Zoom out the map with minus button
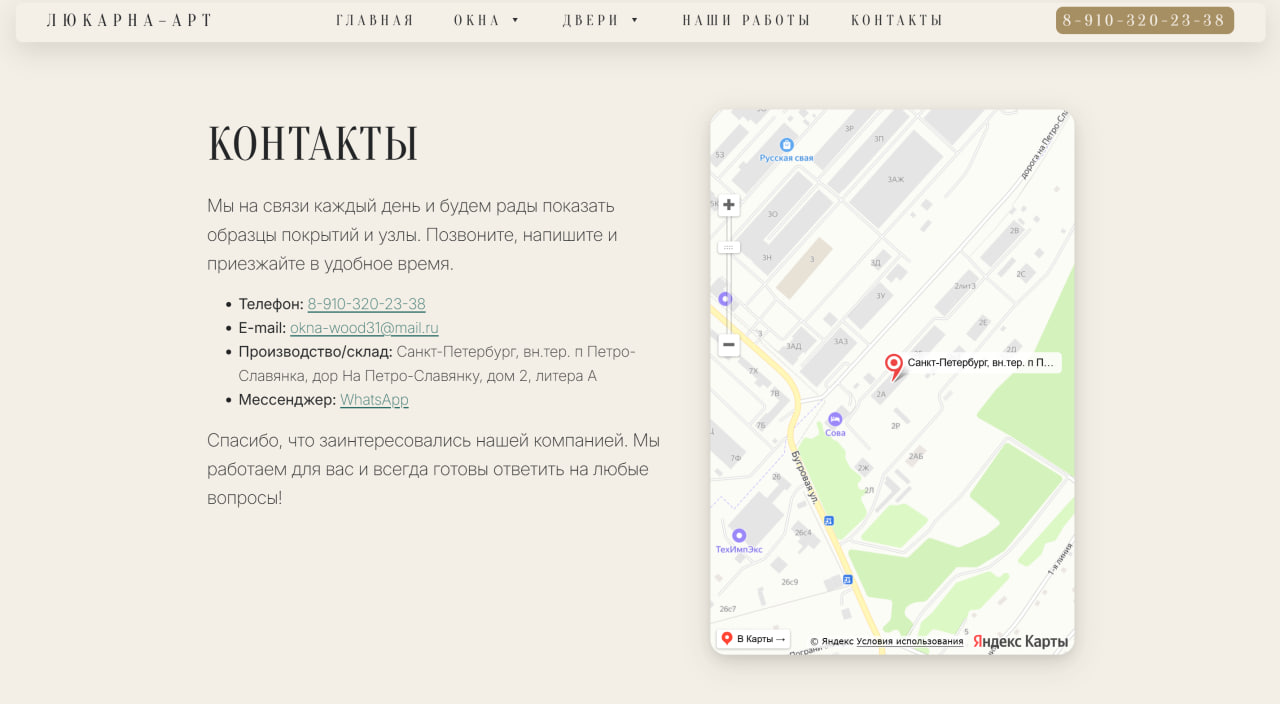The image size is (1280, 704). click(729, 345)
